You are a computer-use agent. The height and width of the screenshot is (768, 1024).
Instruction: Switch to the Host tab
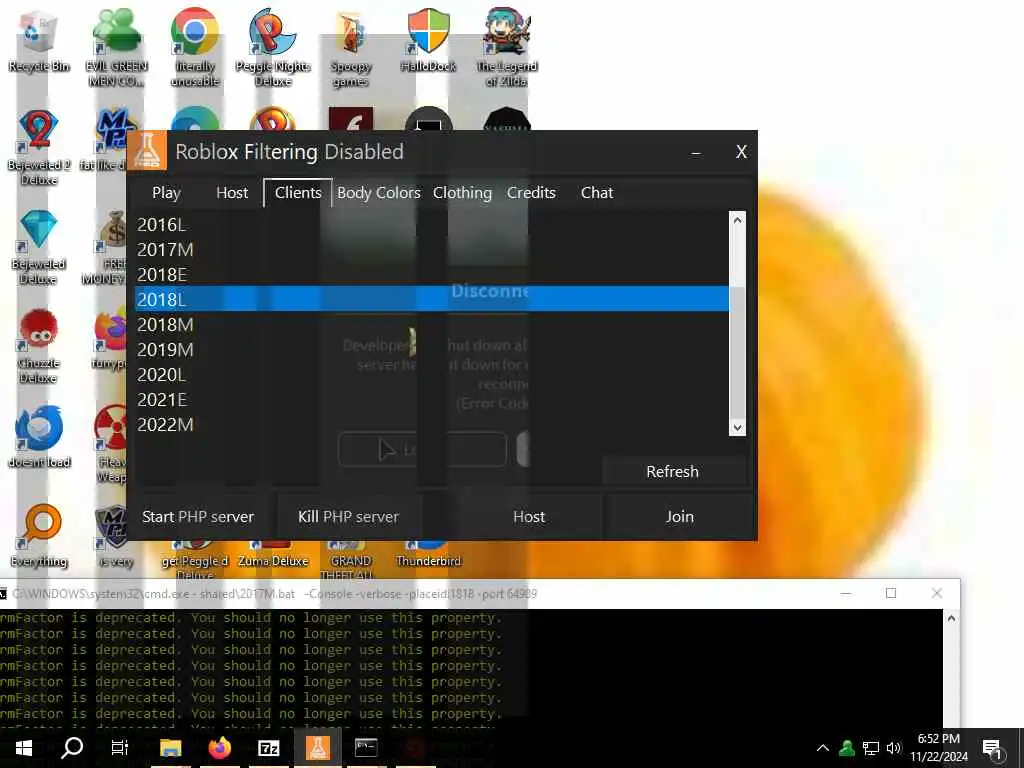[x=232, y=193]
